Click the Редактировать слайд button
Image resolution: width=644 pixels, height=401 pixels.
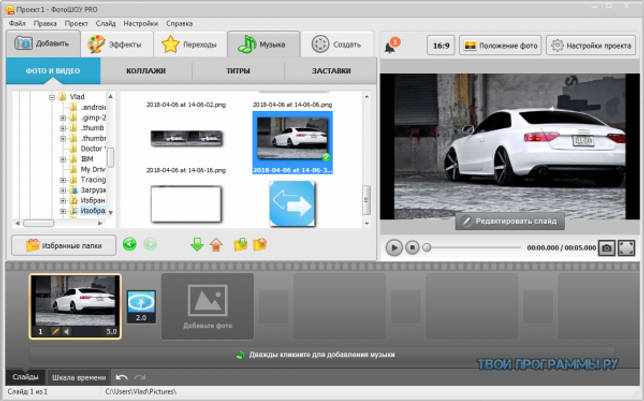510,221
